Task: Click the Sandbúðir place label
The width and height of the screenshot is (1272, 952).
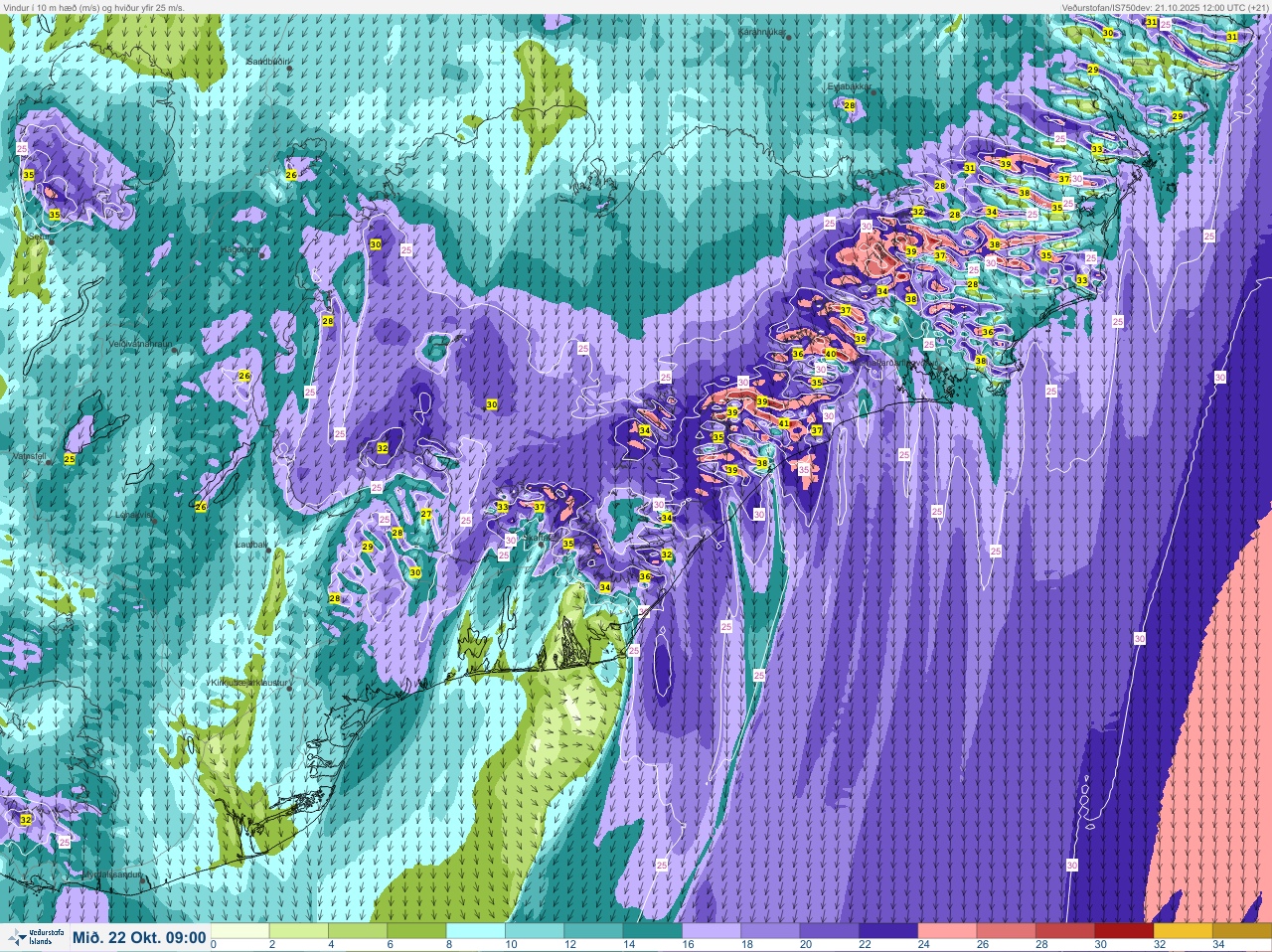Action: pyautogui.click(x=267, y=62)
